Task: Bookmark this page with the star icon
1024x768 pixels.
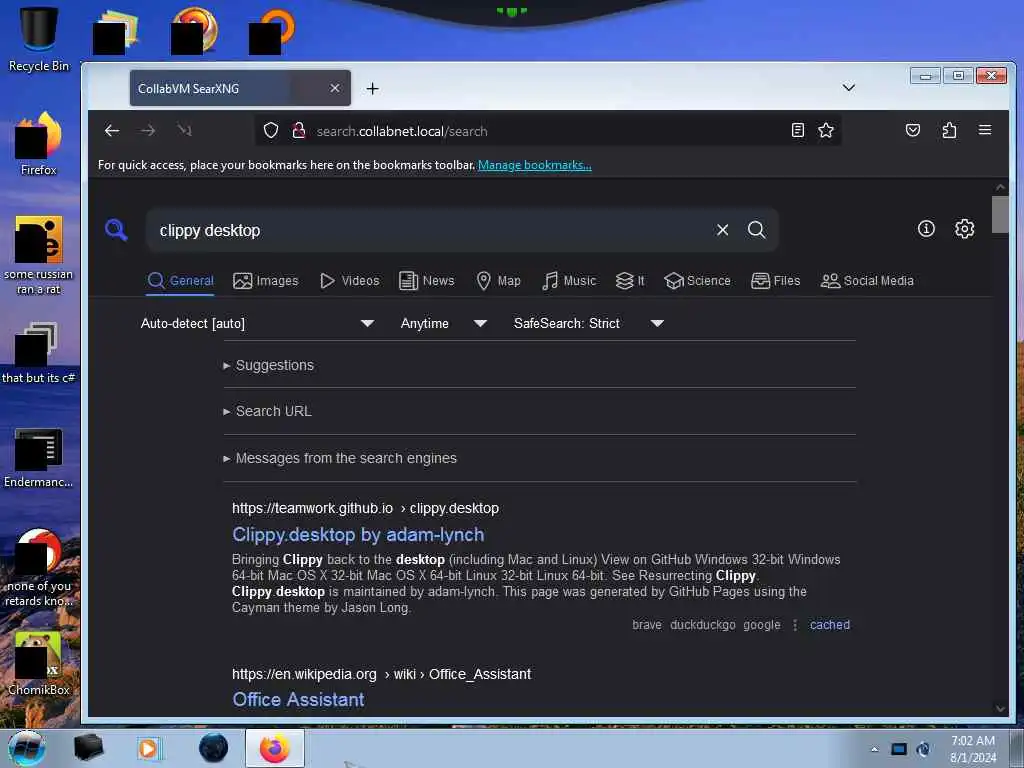Action: [825, 131]
